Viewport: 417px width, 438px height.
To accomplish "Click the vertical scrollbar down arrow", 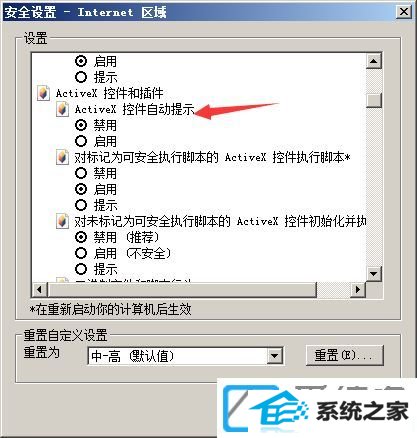I will (374, 274).
